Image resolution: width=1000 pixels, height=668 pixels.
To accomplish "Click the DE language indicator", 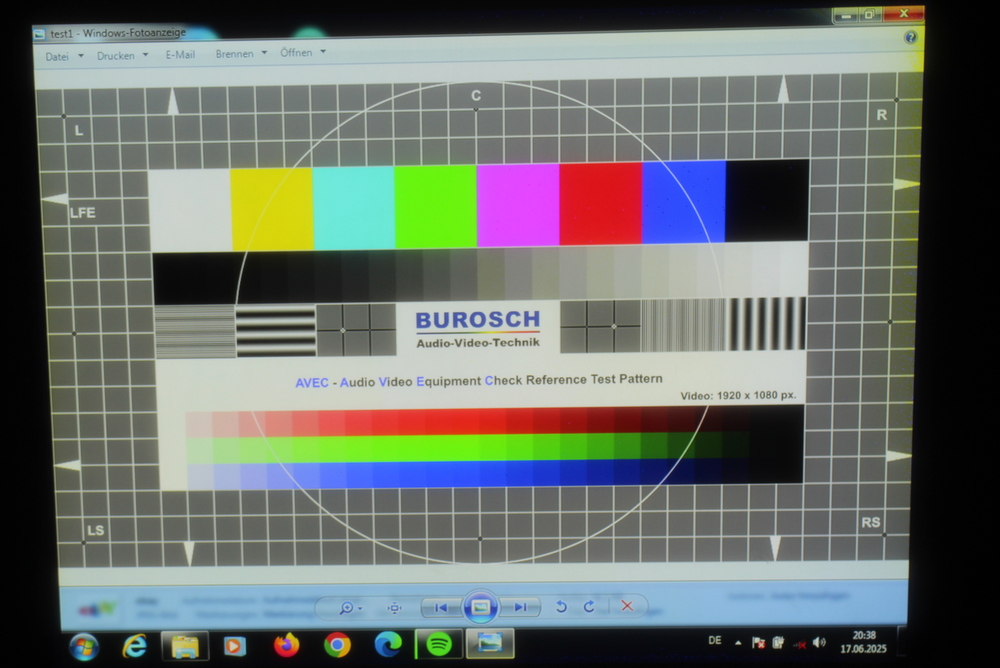I will [715, 641].
